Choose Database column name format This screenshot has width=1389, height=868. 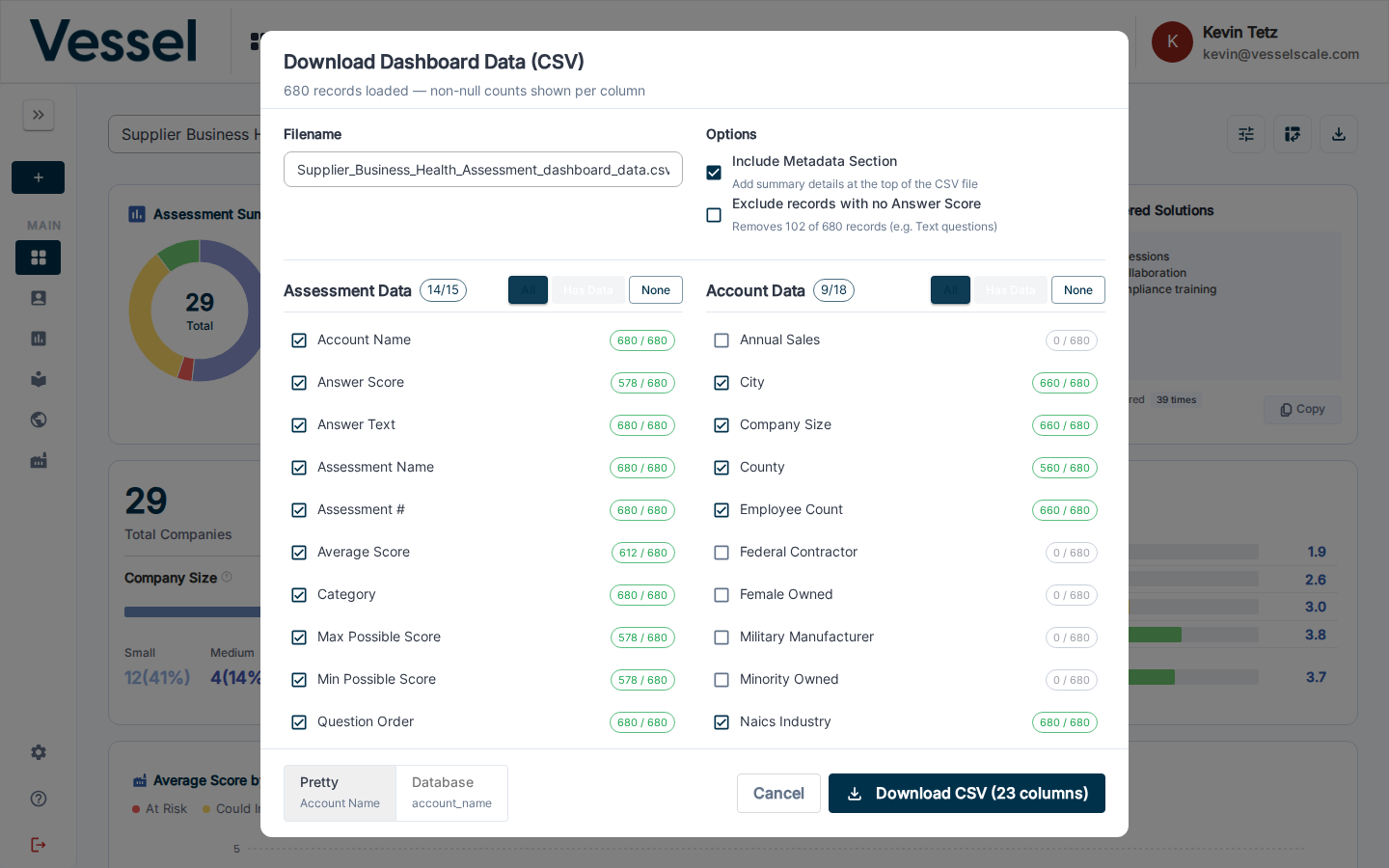click(451, 793)
